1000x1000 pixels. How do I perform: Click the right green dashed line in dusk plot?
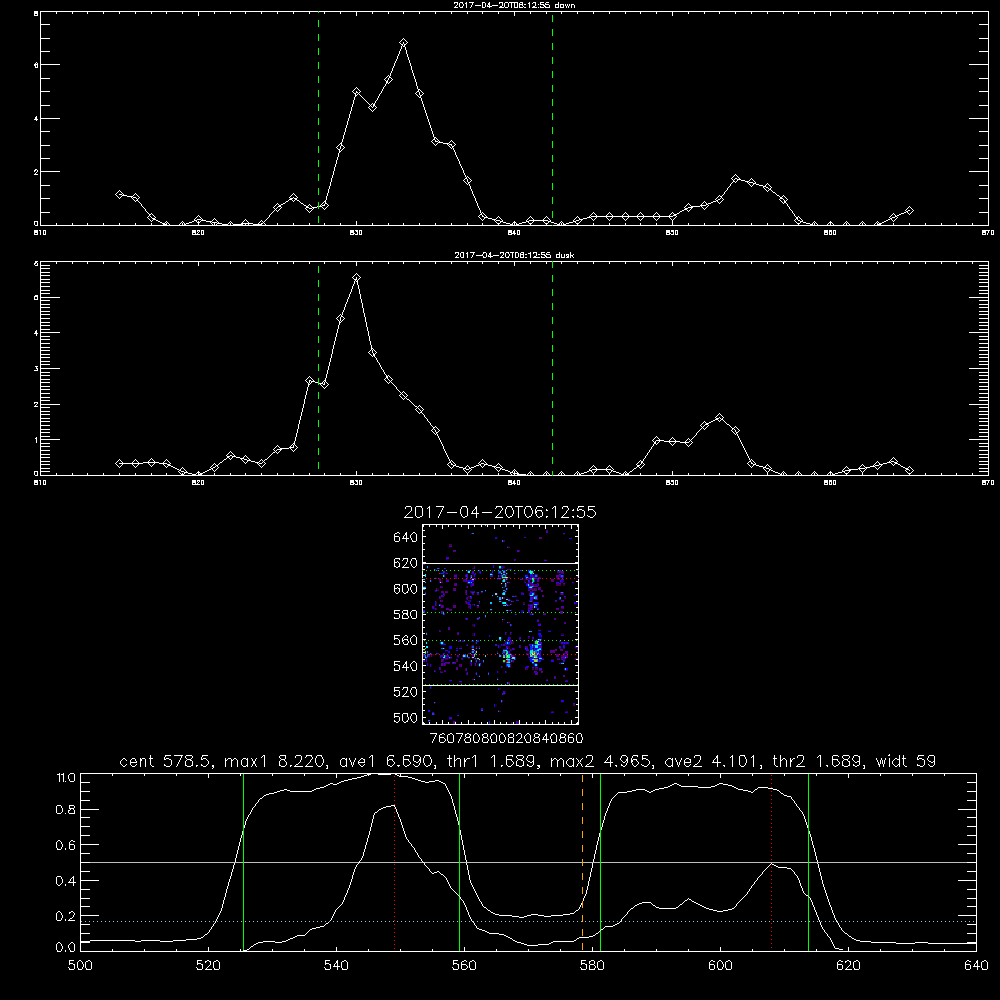click(x=552, y=368)
